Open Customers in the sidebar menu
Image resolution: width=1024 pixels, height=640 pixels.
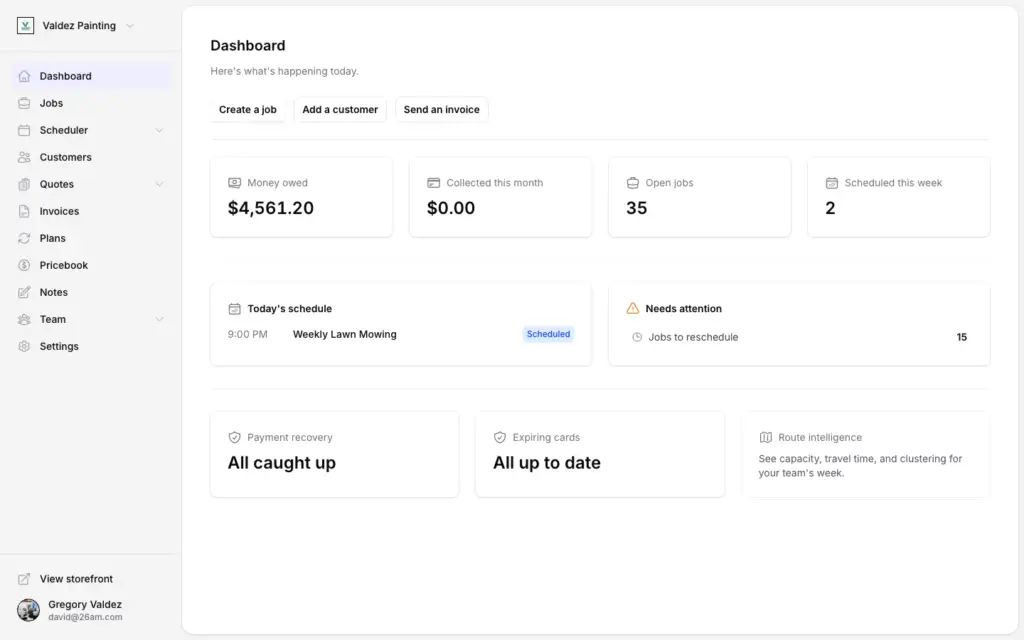[92, 157]
